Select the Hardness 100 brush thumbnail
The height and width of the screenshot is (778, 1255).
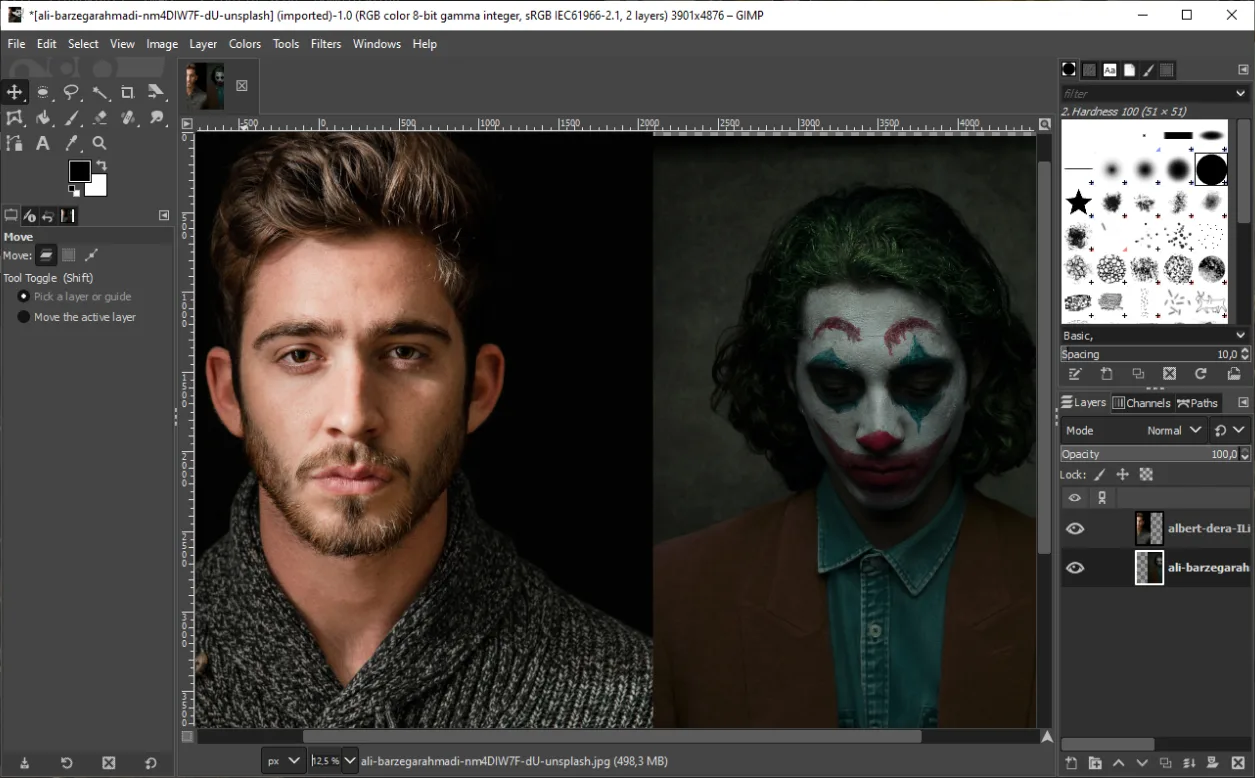click(x=1211, y=169)
